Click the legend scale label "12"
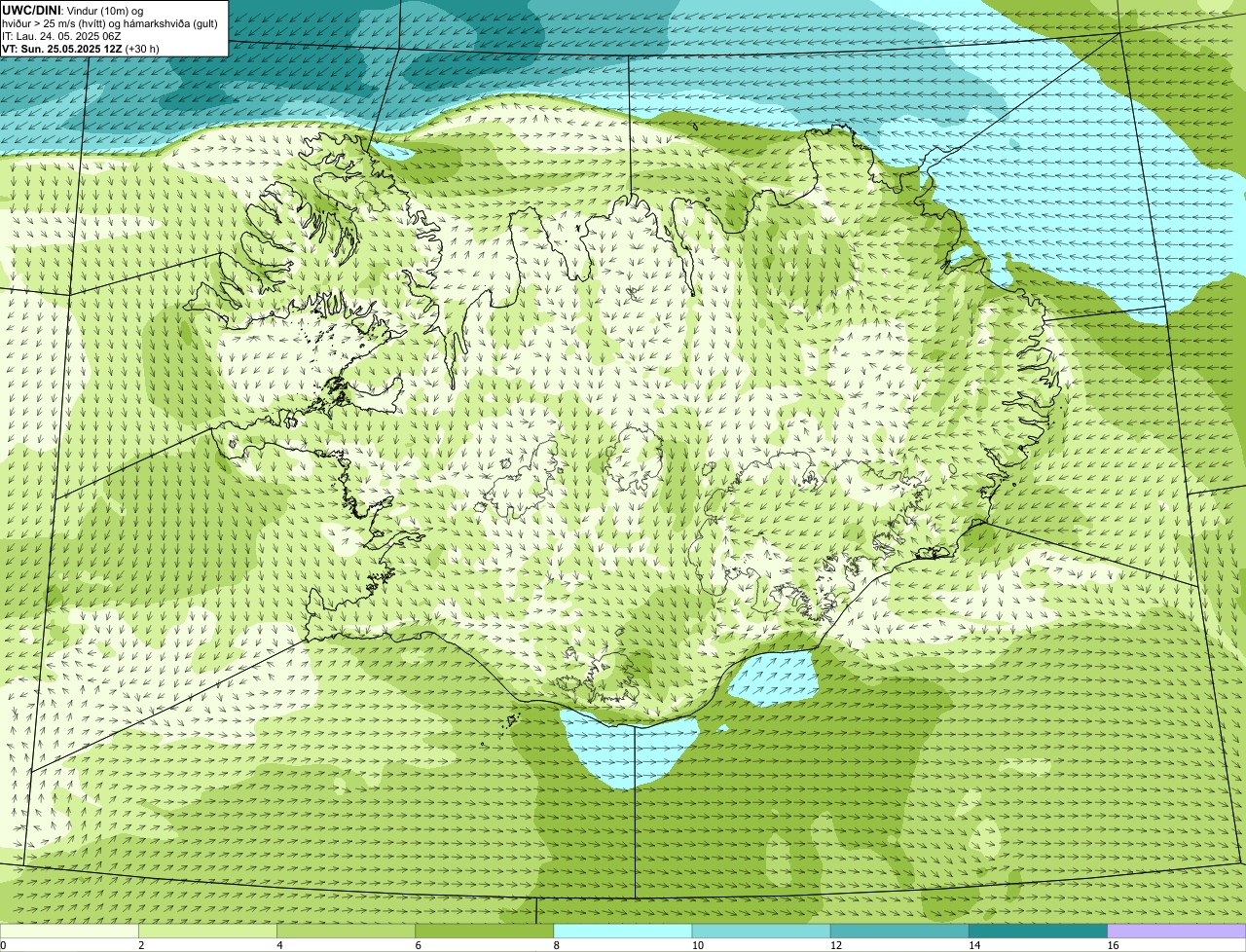1246x952 pixels. (x=836, y=945)
